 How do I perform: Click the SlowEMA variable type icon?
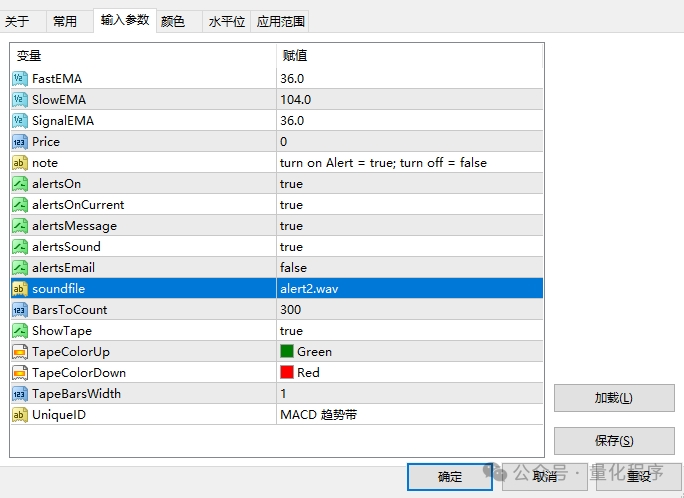[20, 99]
